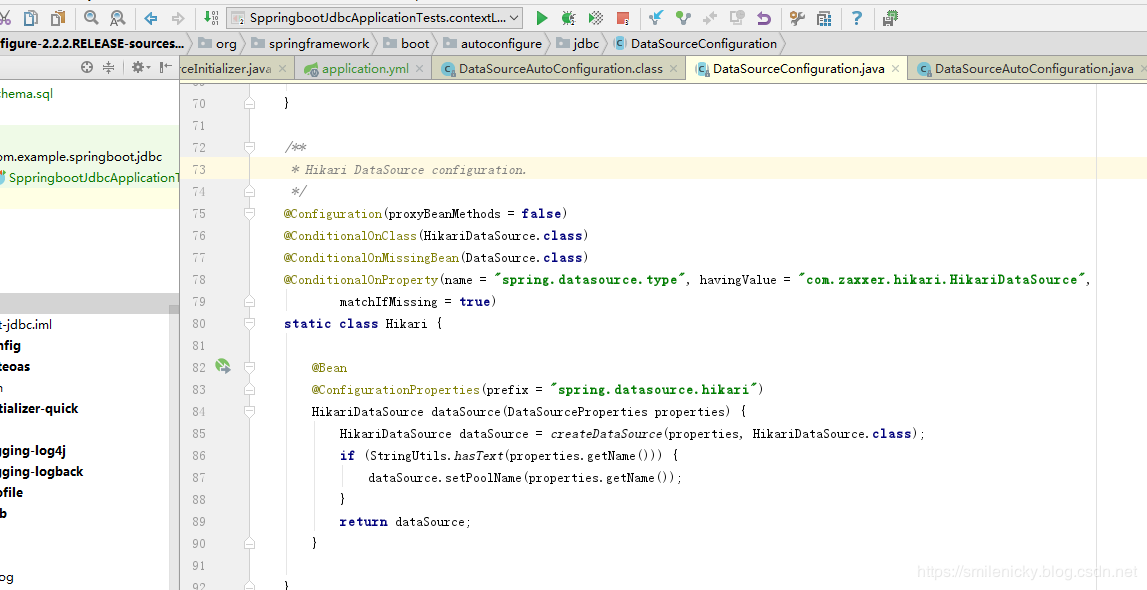Select the DataSourceConfiguration breadcrumb
Screen dimensions: 1147x590
pos(695,43)
